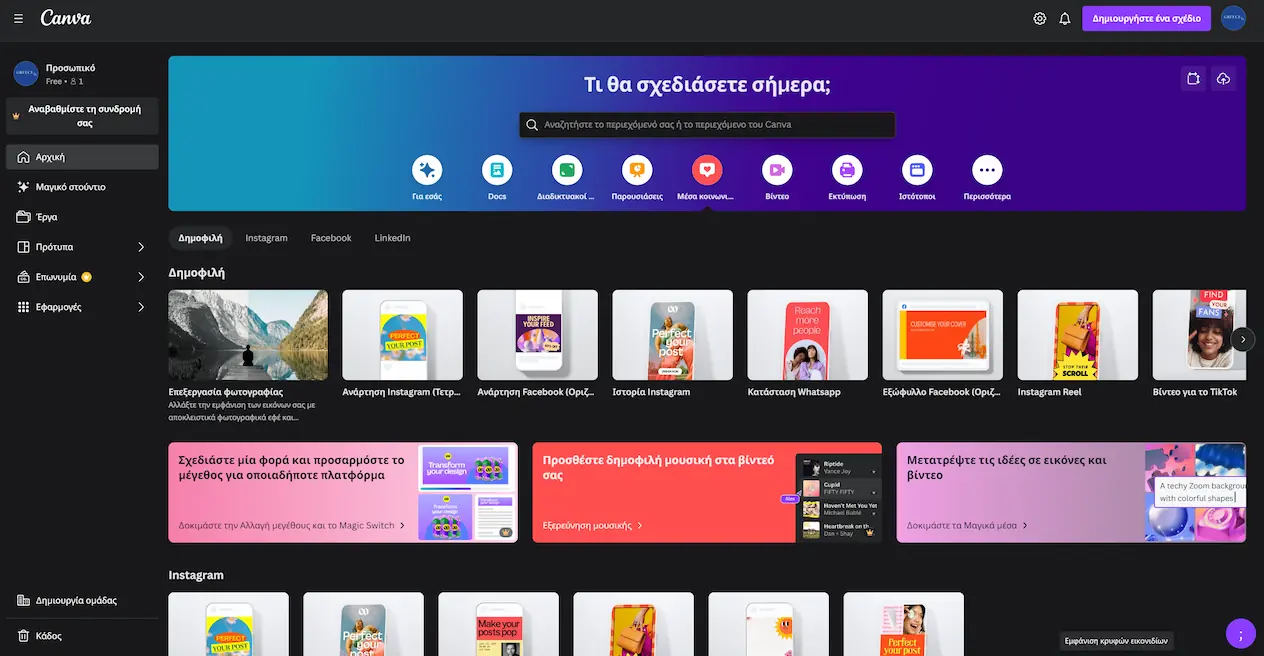This screenshot has width=1264, height=656.
Task: Click the Δημιουργήστε ένα σχέδιο button
Action: coord(1146,17)
